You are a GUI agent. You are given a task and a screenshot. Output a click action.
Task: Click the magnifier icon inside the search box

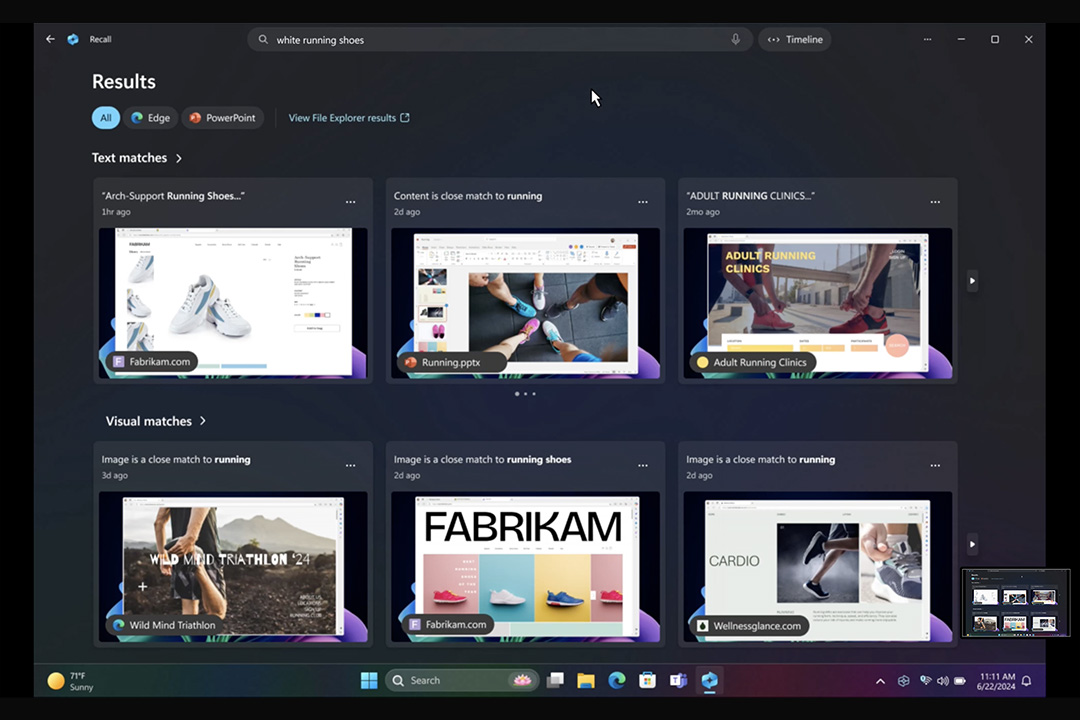tap(263, 39)
